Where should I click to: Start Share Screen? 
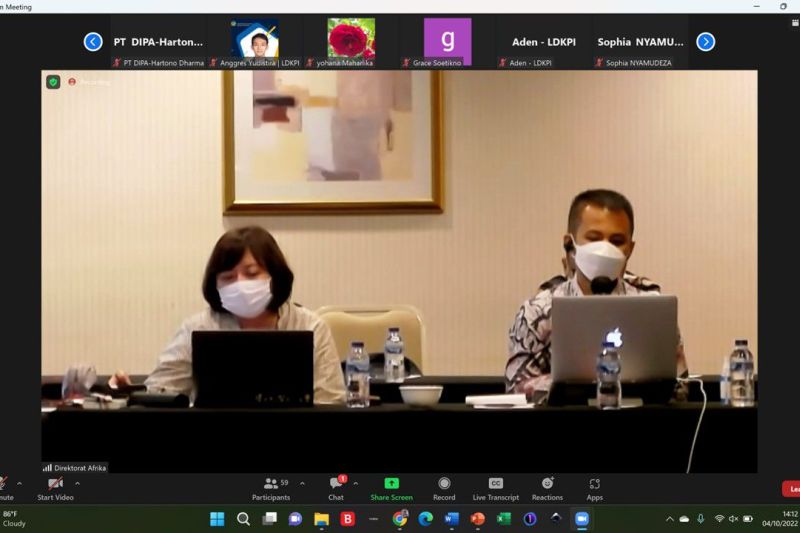pos(391,489)
